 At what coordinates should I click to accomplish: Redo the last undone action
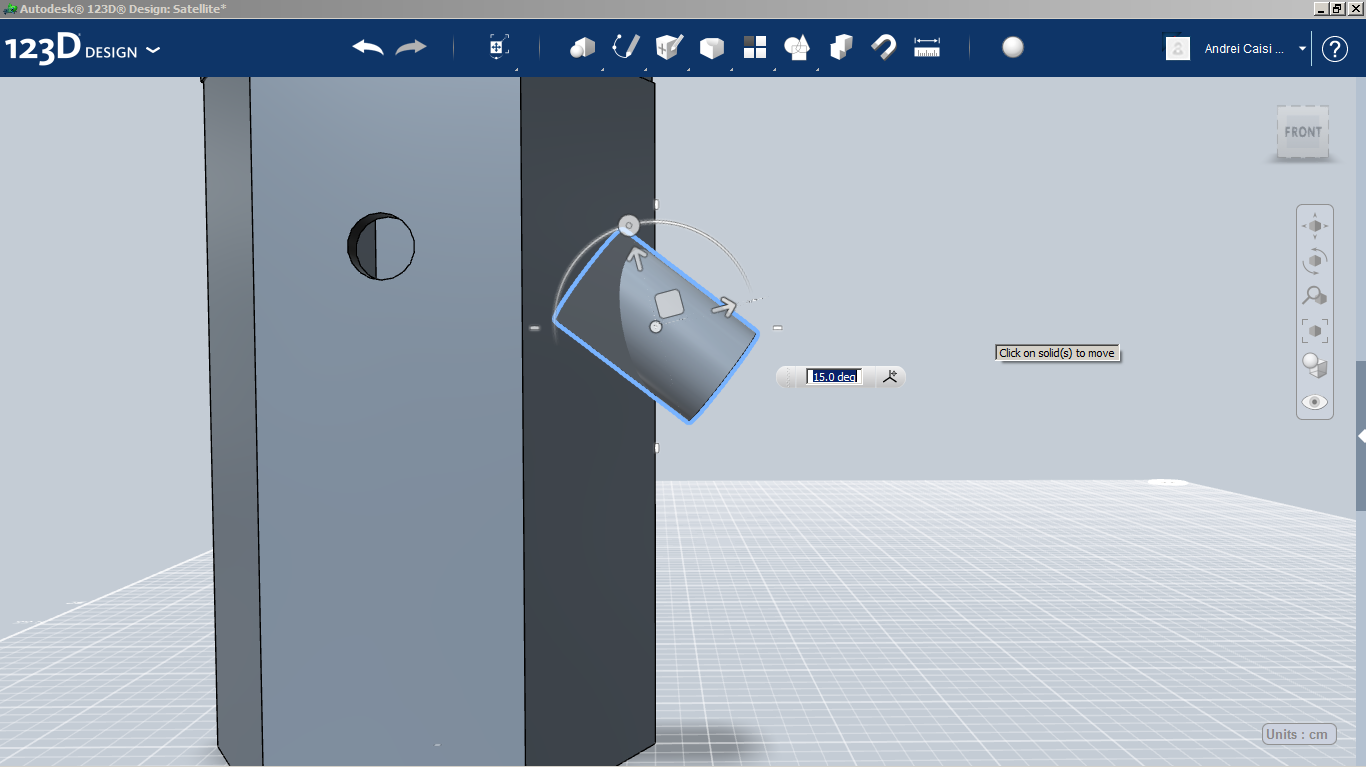click(x=411, y=47)
